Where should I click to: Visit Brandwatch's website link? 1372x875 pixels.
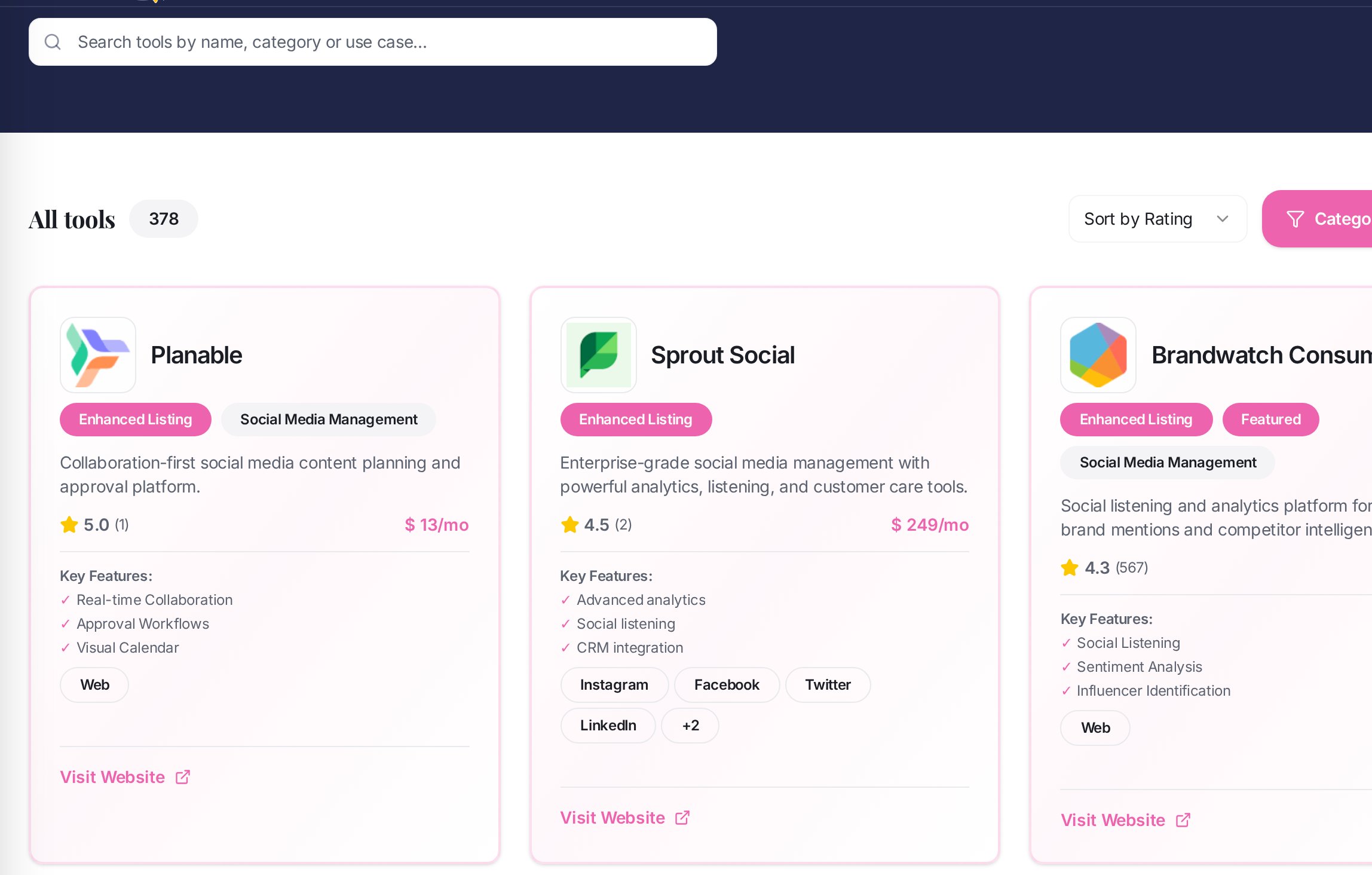(x=1125, y=820)
